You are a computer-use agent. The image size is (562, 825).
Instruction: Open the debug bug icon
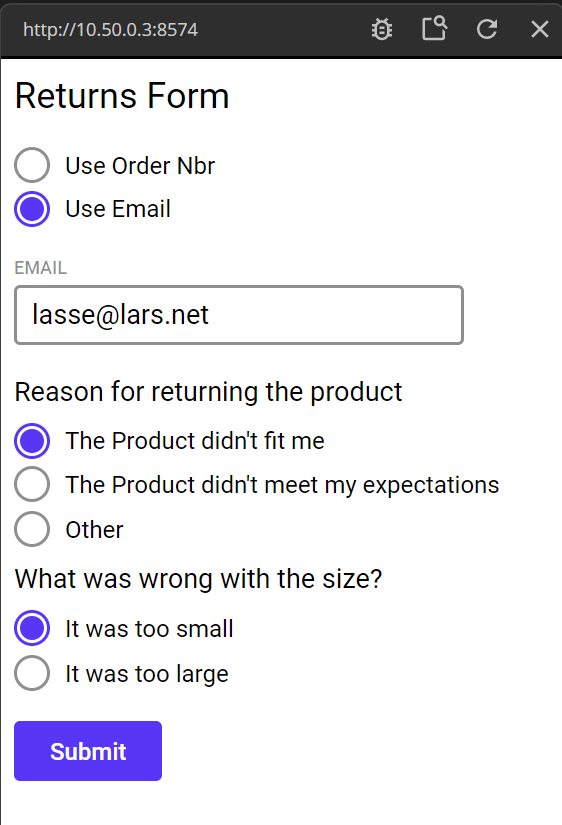[382, 29]
